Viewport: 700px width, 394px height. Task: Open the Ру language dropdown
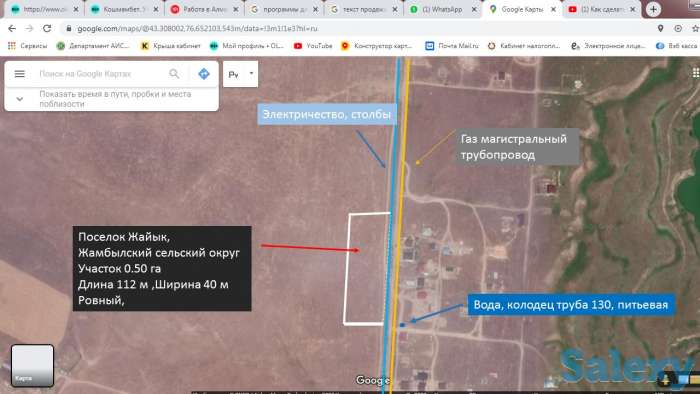coord(241,74)
